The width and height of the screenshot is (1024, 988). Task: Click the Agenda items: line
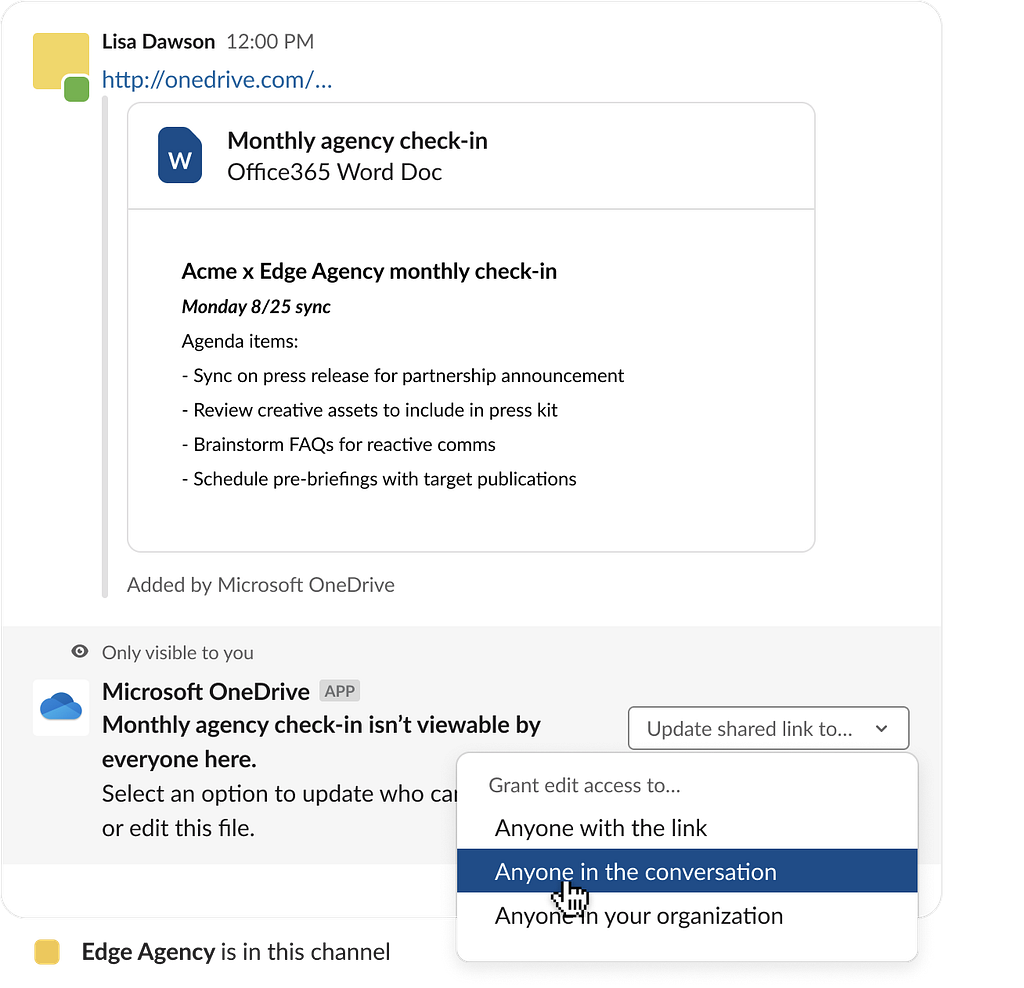pos(240,342)
